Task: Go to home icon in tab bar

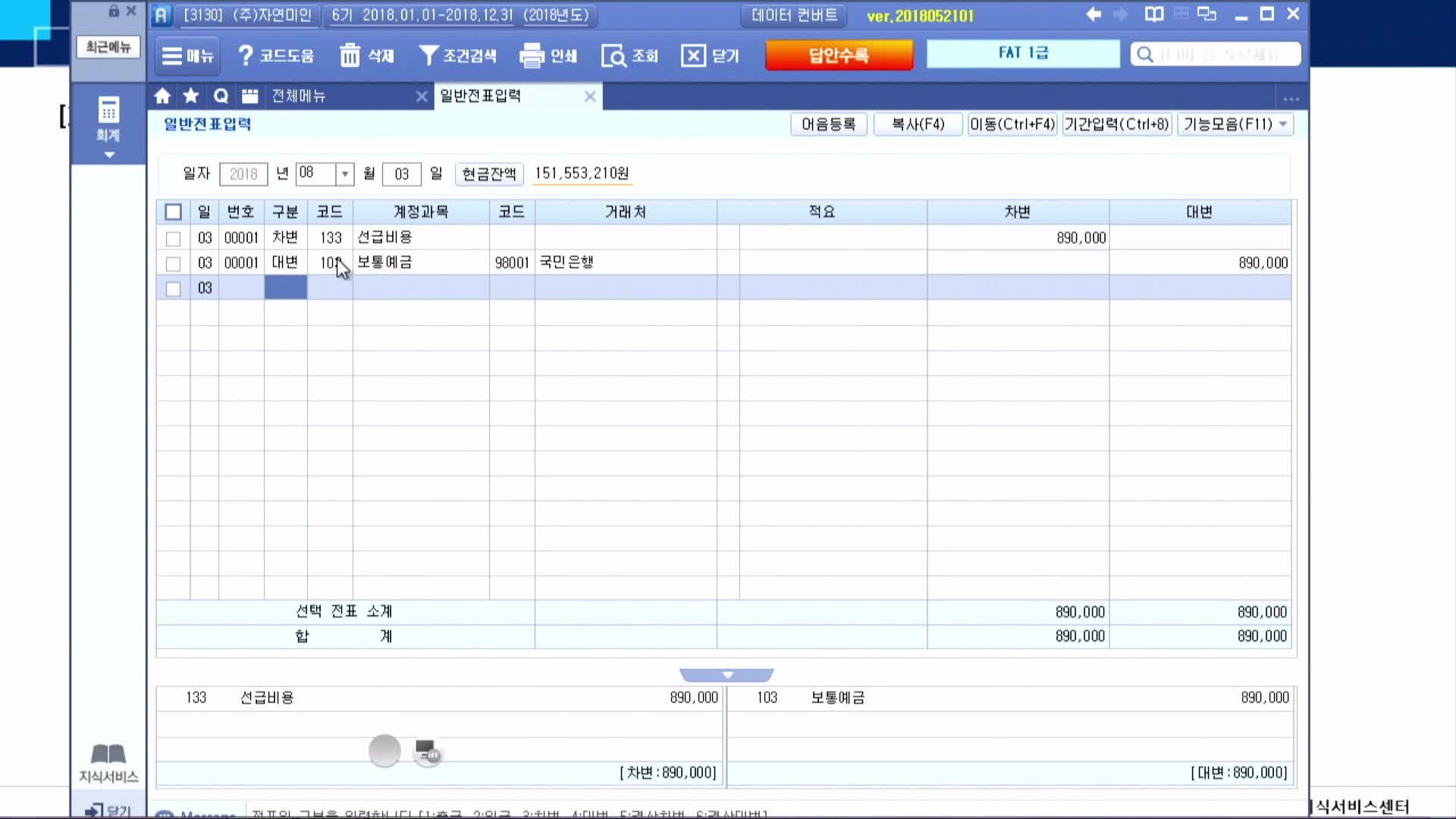Action: tap(162, 96)
